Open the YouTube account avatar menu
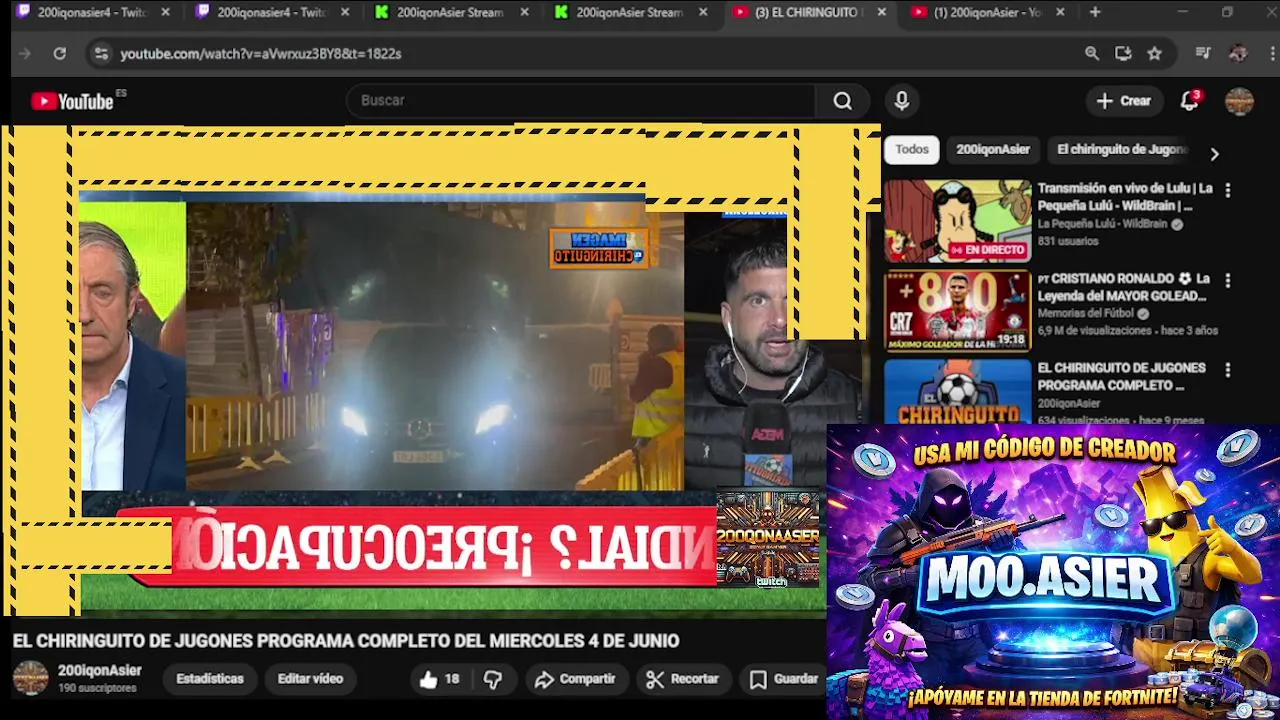The image size is (1280, 720). (1239, 101)
